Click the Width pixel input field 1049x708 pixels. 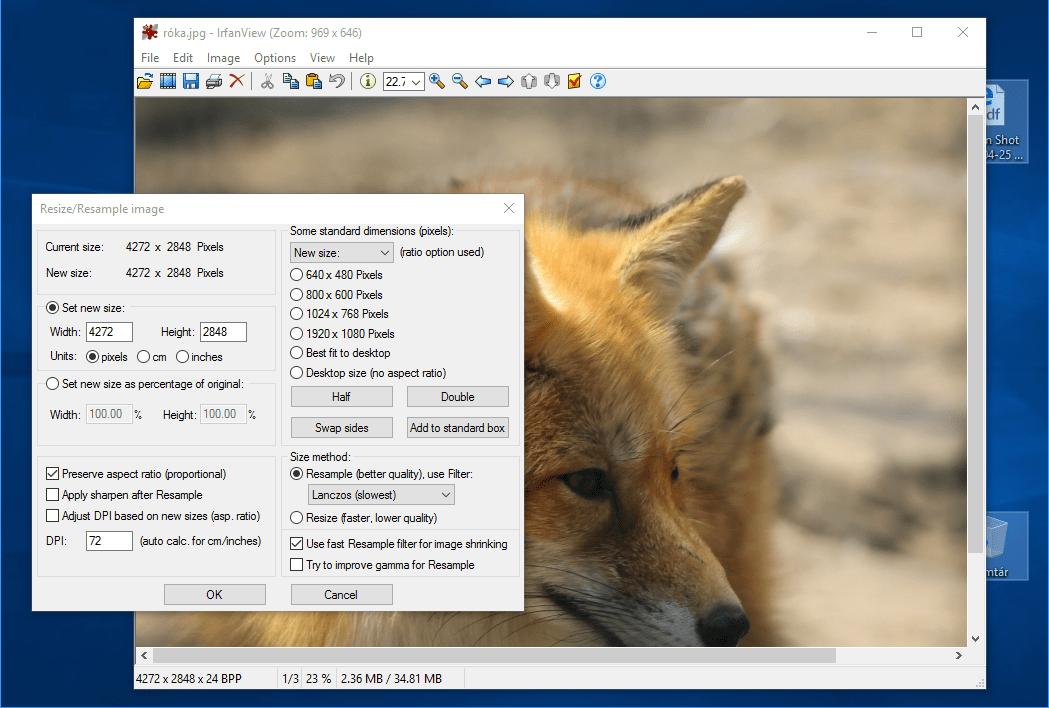[x=110, y=332]
